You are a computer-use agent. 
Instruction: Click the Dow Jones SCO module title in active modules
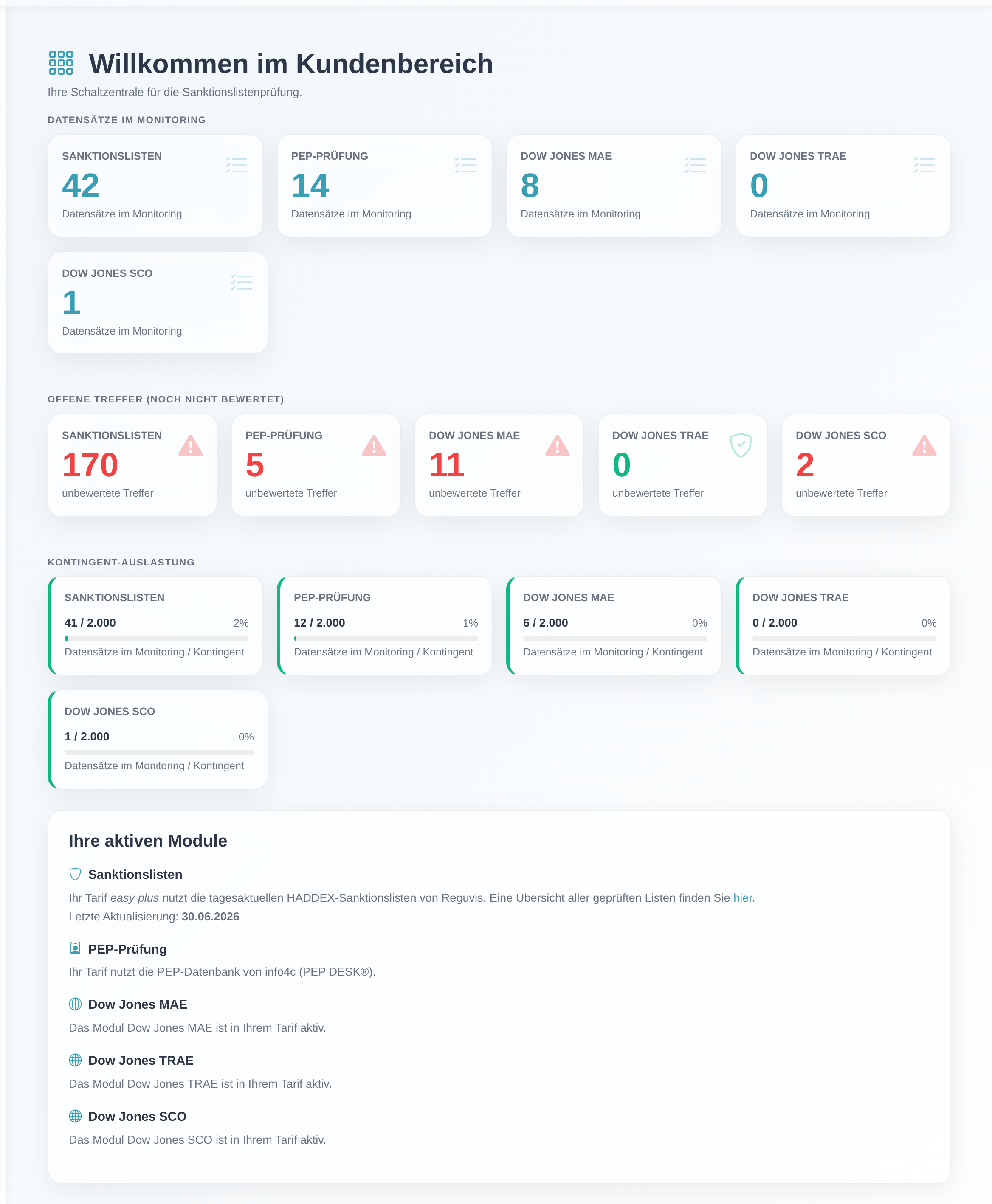coord(137,1116)
